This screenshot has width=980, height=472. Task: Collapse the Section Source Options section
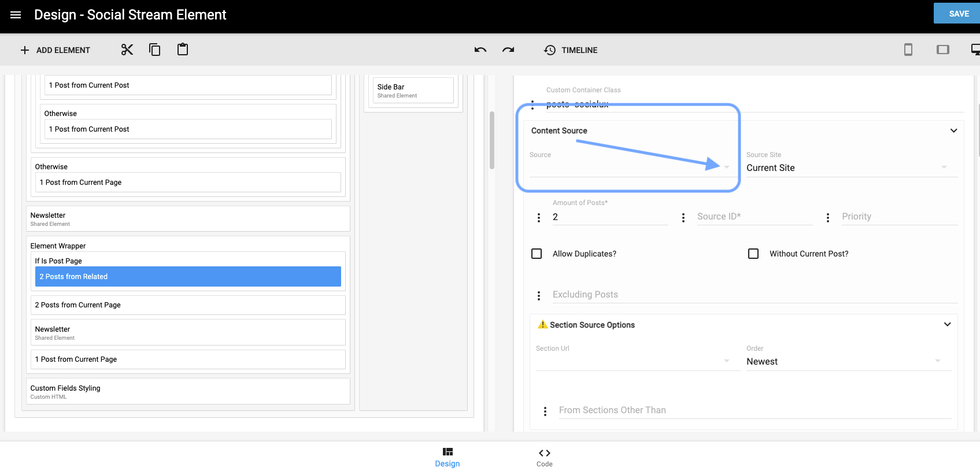tap(947, 325)
